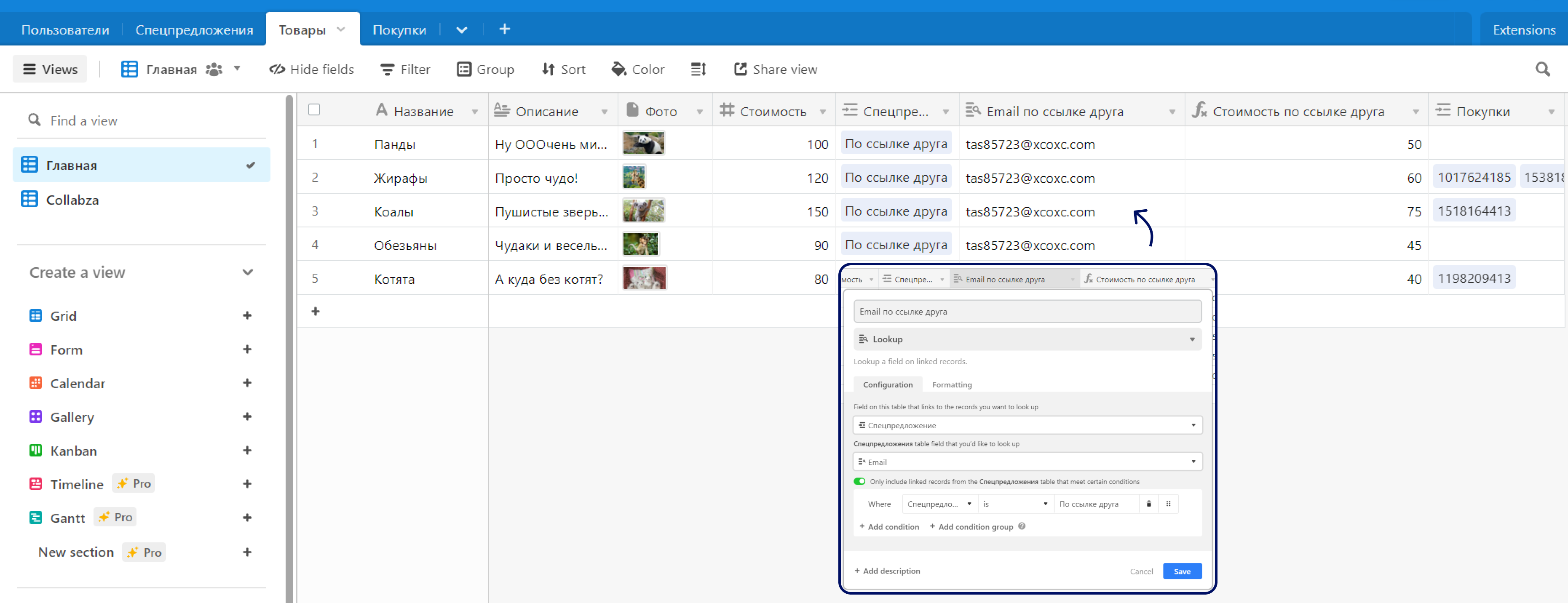The height and width of the screenshot is (603, 1568).
Task: Click the Главная grid view icon in toolbar
Action: coord(129,69)
